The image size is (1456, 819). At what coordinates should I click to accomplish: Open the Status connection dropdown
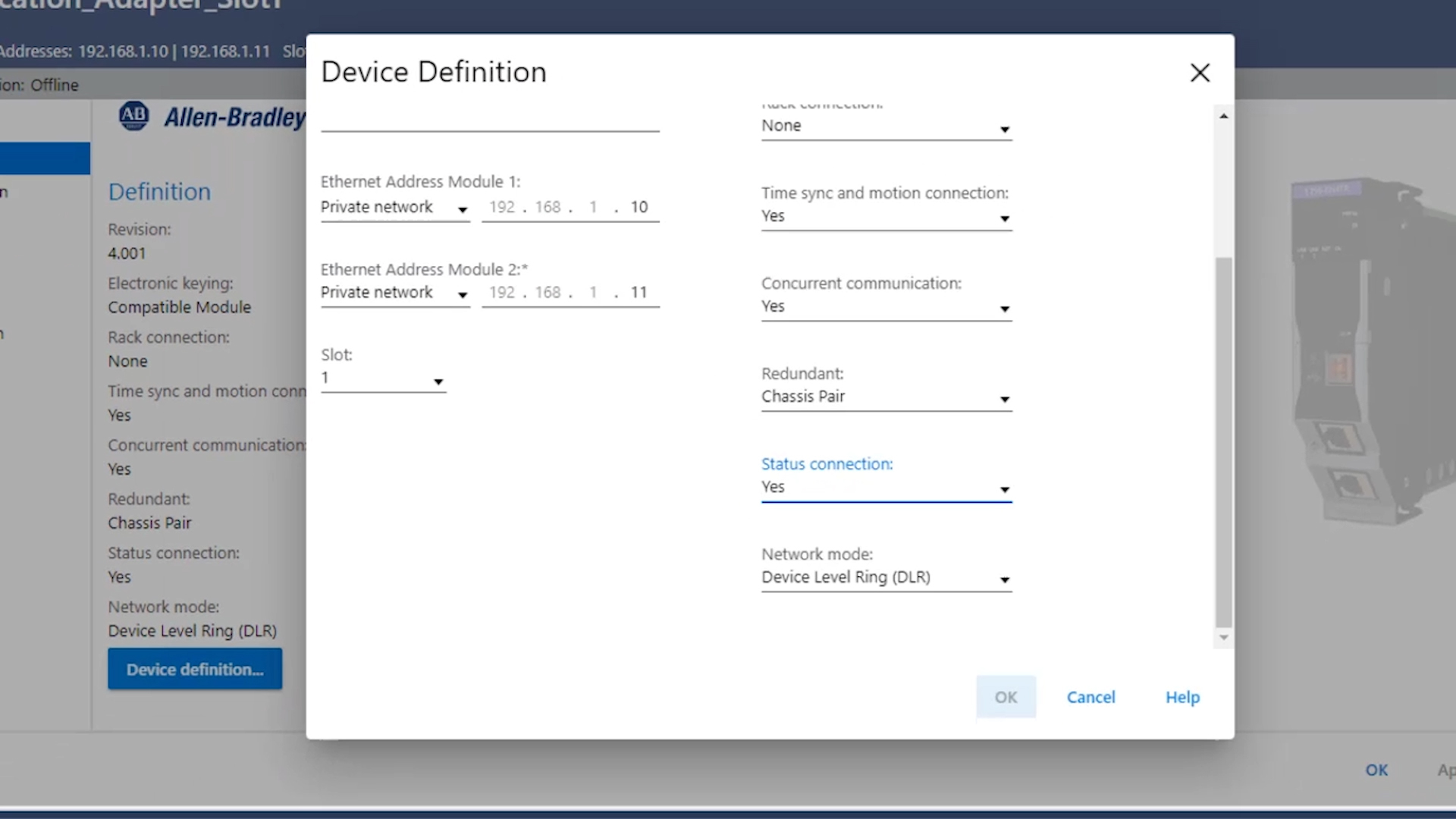pos(886,488)
